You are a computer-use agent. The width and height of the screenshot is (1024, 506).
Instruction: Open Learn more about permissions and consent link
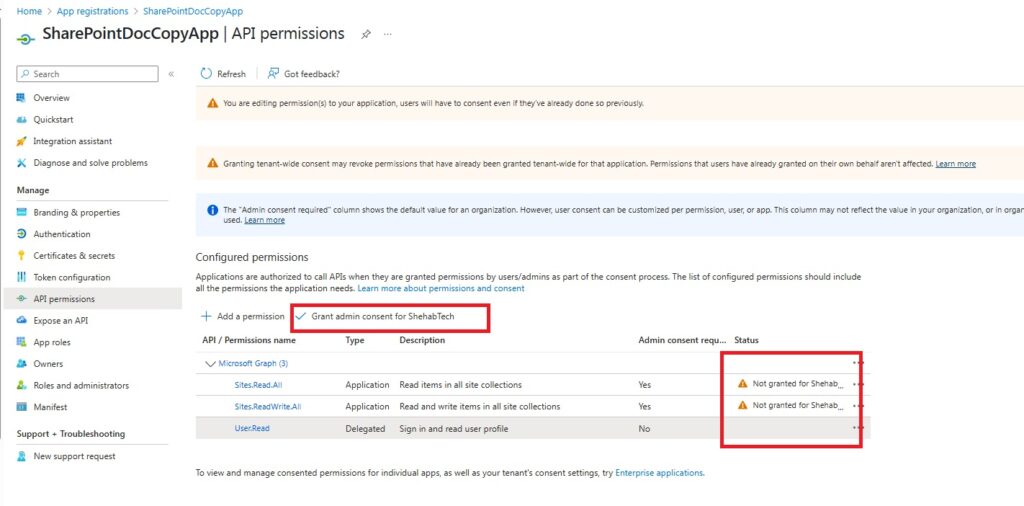pyautogui.click(x=441, y=288)
